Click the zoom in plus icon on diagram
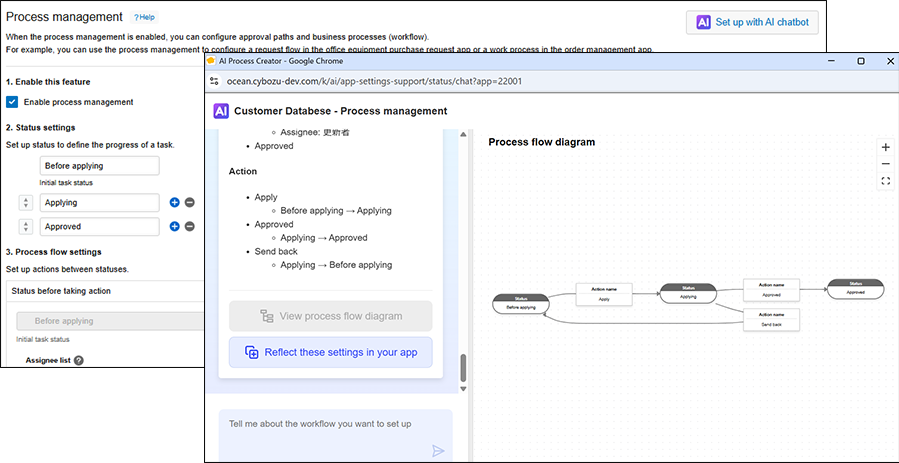The image size is (899, 463). point(885,147)
